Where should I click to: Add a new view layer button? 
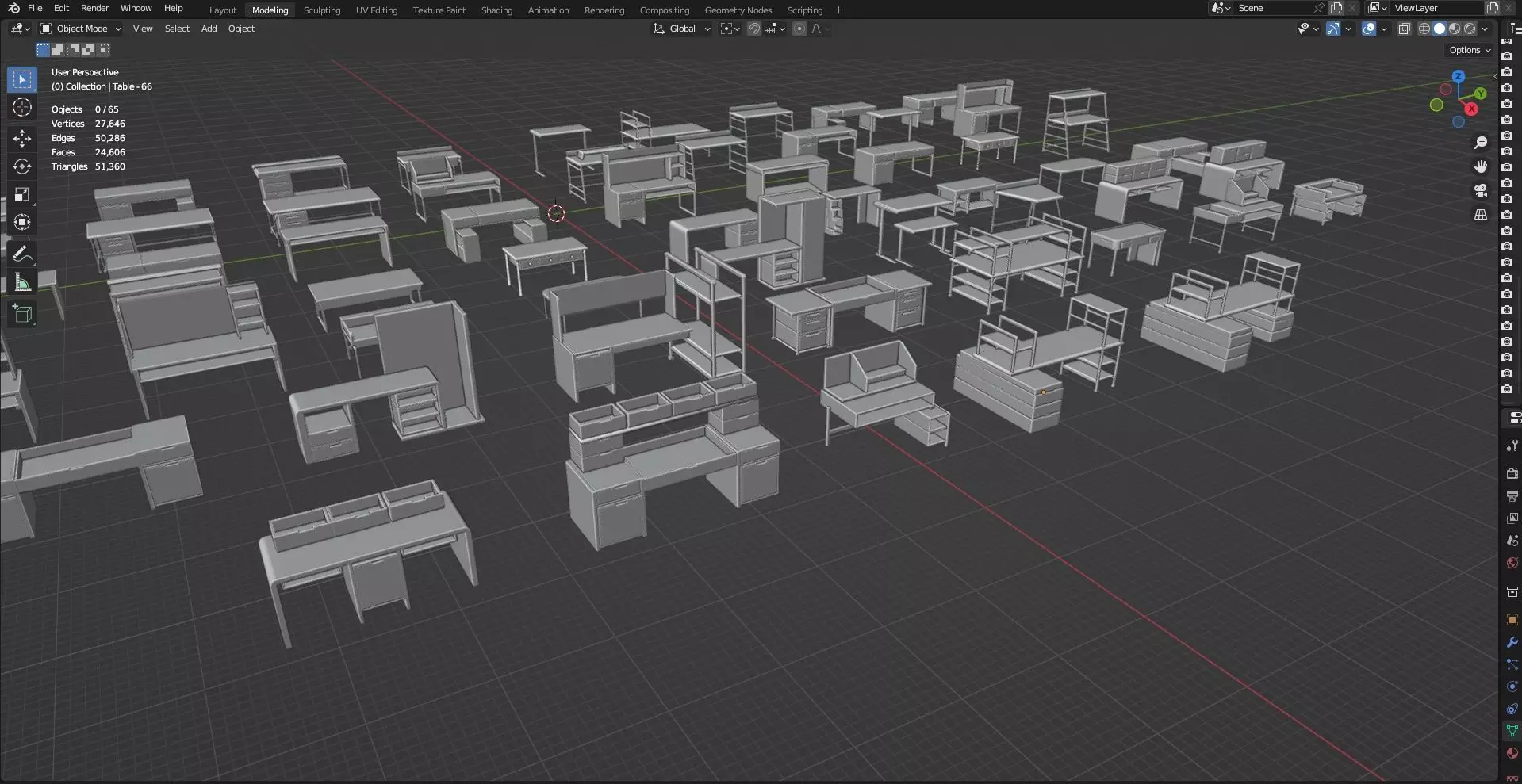pos(1492,8)
